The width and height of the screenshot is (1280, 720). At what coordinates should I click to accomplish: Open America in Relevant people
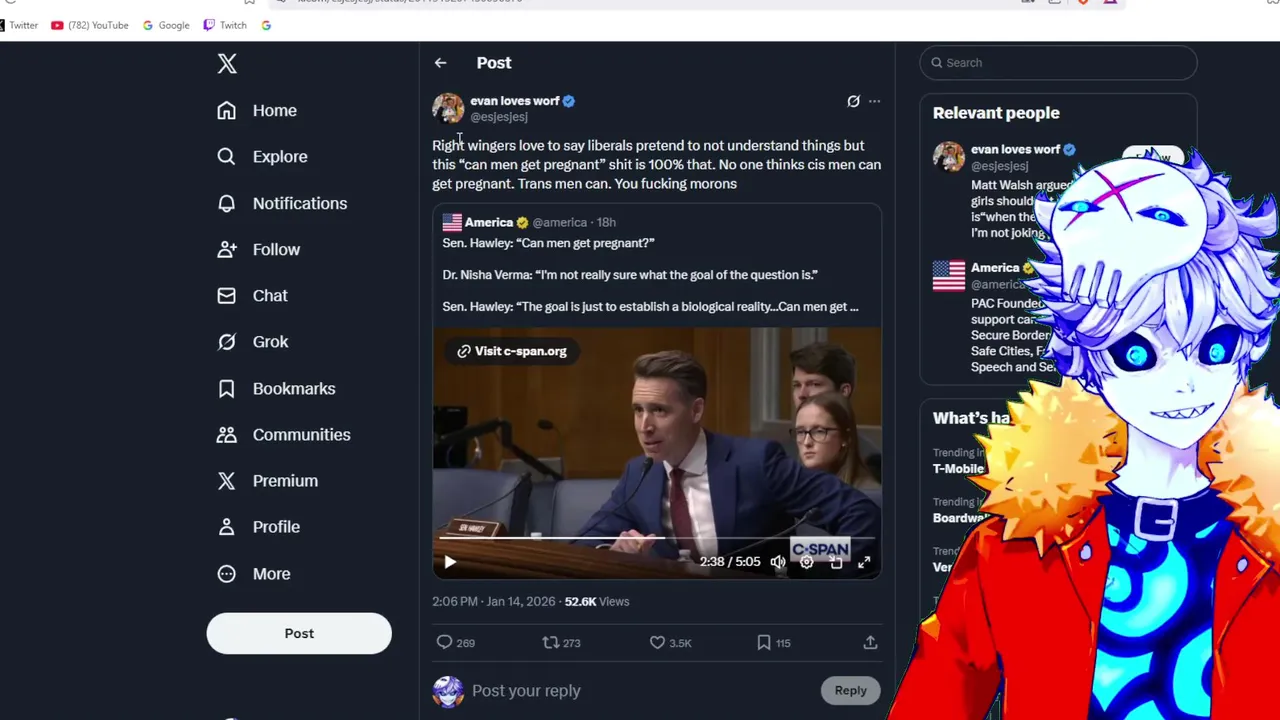coord(995,267)
